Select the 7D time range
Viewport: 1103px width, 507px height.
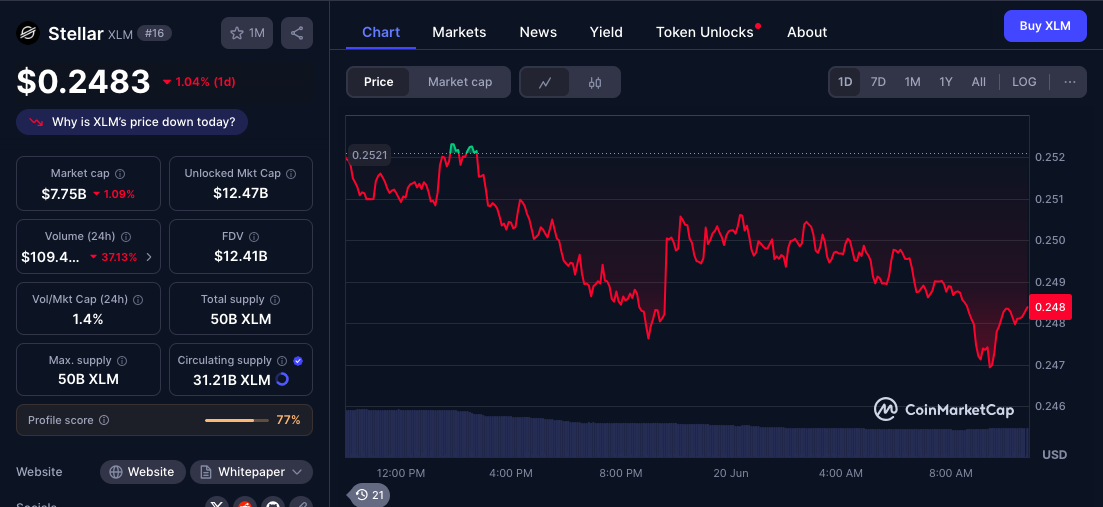point(878,82)
